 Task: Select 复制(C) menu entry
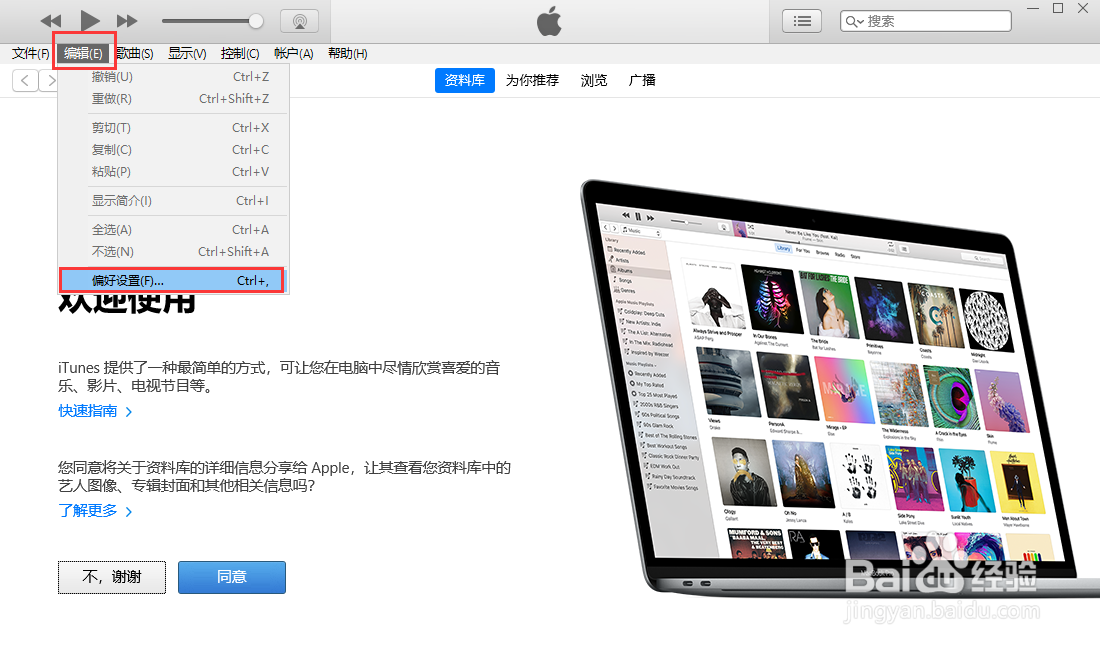(x=174, y=149)
